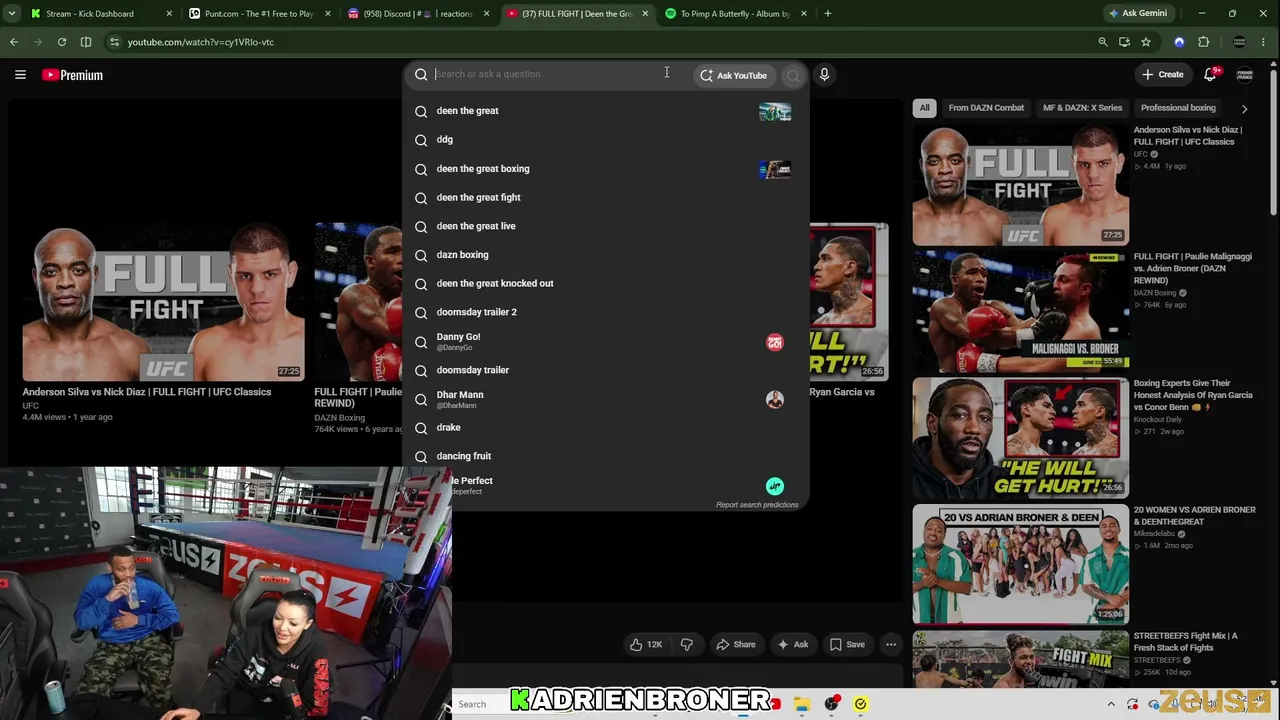This screenshot has width=1280, height=720.
Task: Open the notifications bell
Action: pos(1210,75)
